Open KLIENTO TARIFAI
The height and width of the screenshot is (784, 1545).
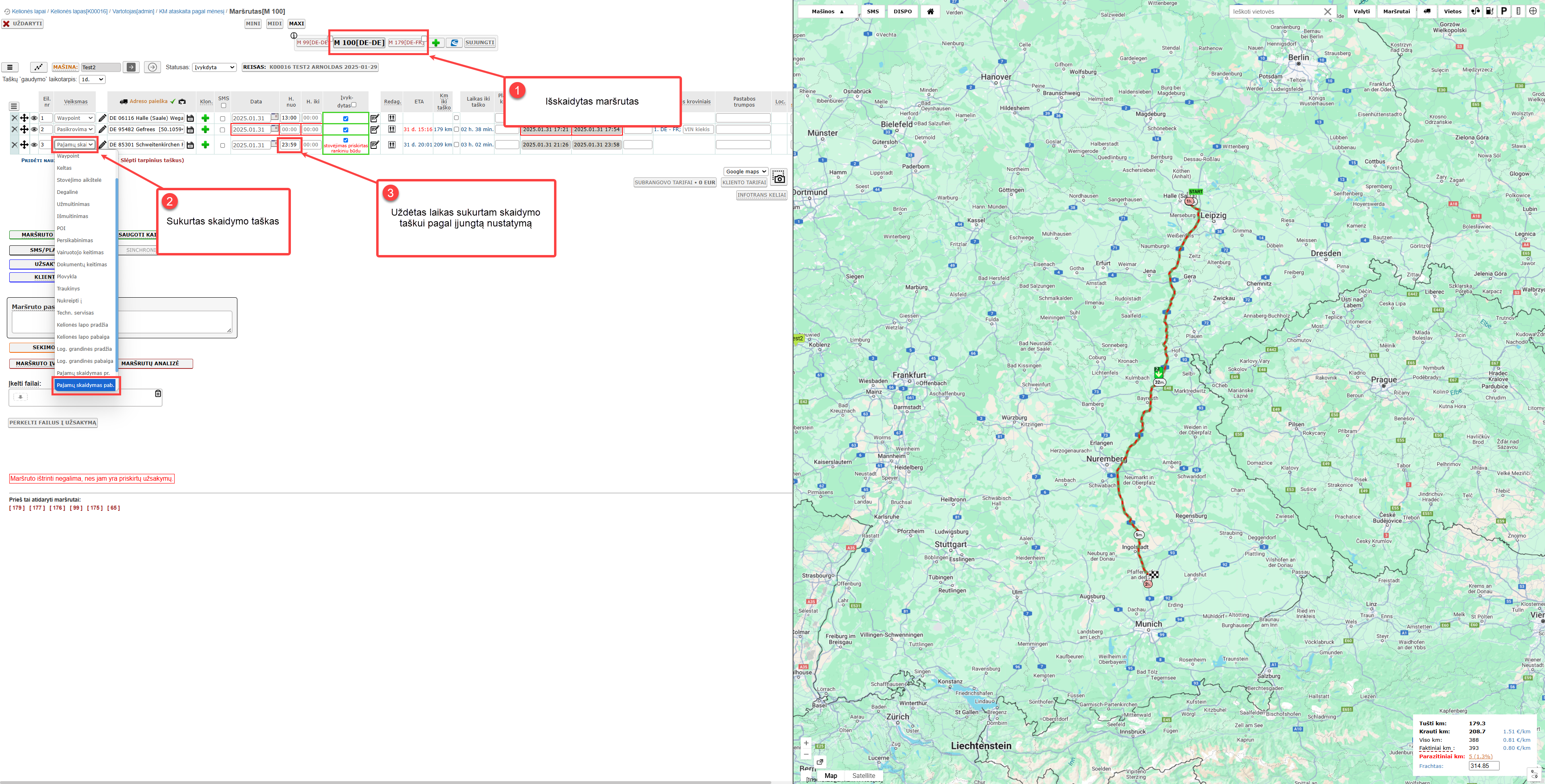click(744, 182)
